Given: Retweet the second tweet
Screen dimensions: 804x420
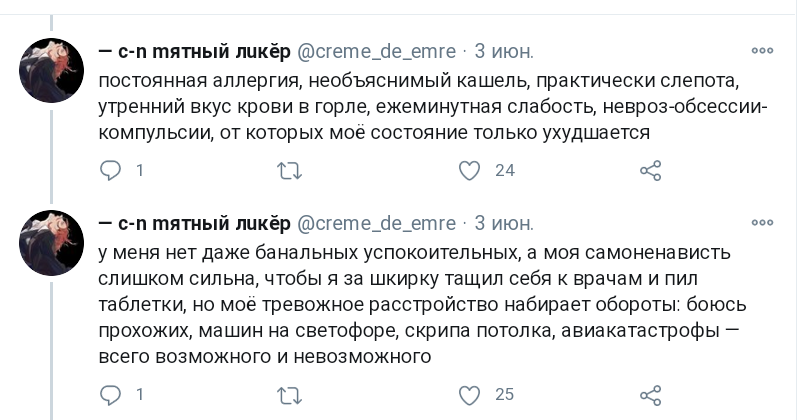Looking at the screenshot, I should click(x=288, y=394).
